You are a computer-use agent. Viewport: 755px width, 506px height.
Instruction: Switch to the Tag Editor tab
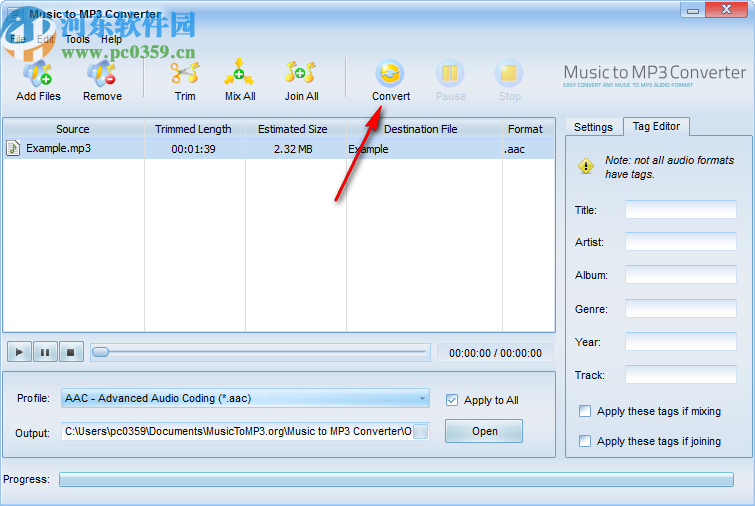point(656,126)
